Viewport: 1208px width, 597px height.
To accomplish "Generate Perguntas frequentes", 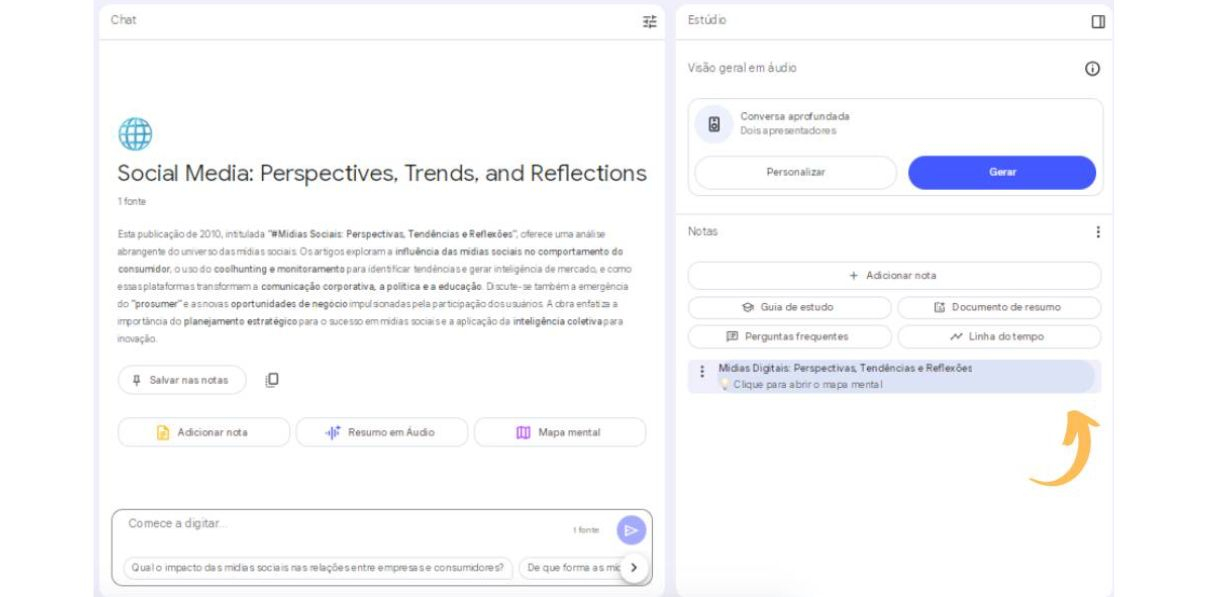I will click(788, 337).
